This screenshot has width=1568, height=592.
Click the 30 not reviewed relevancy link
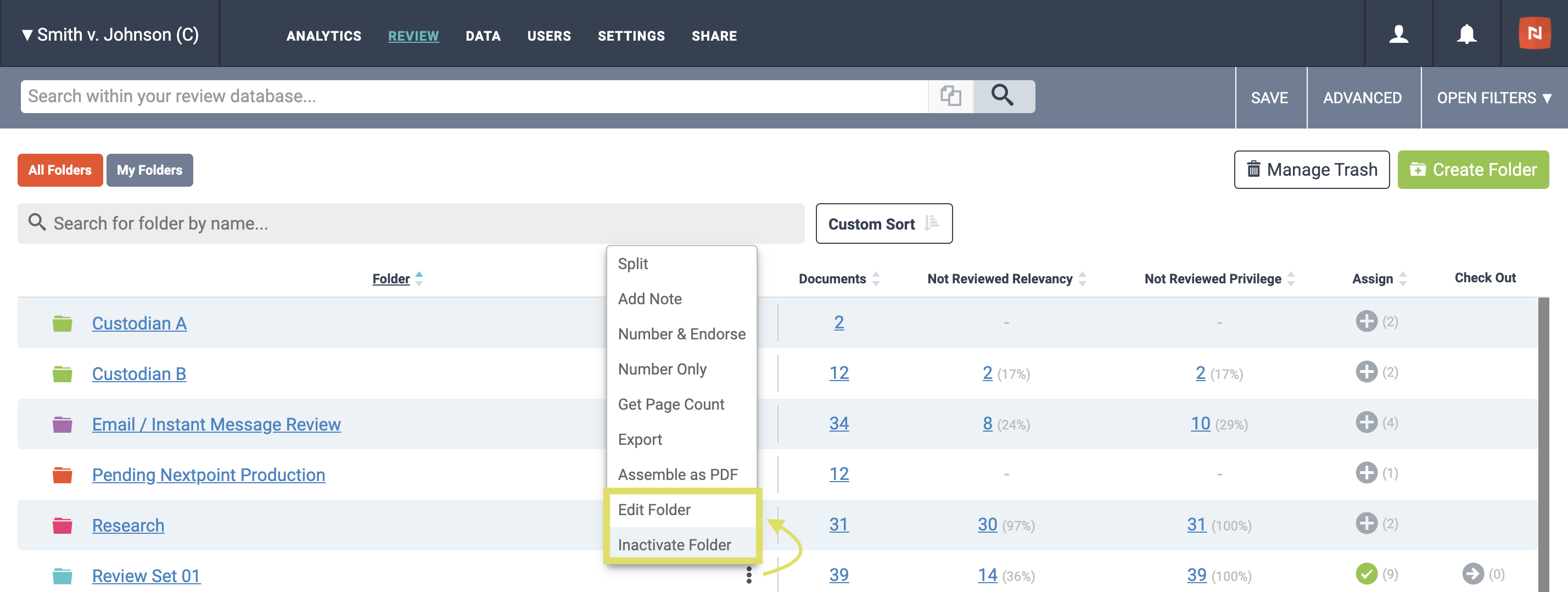point(987,524)
